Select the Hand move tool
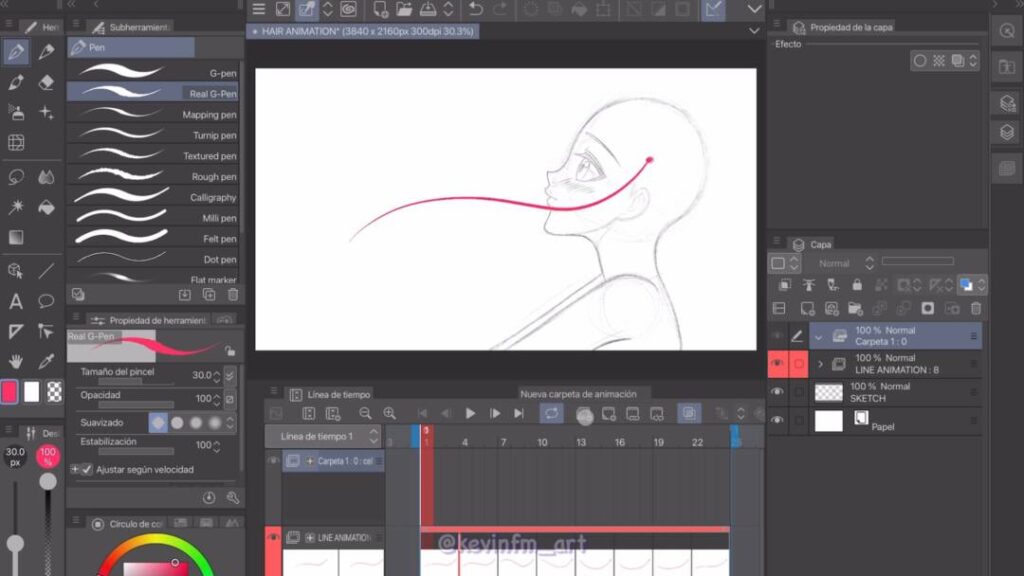This screenshot has height=576, width=1024. coord(16,361)
